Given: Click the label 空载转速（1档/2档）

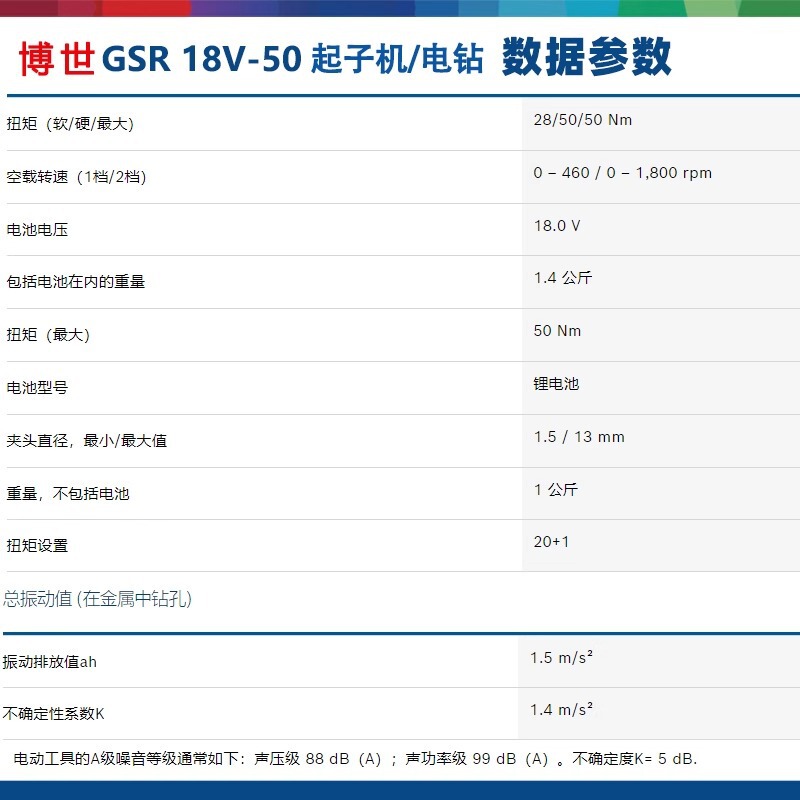Looking at the screenshot, I should coord(76,177).
